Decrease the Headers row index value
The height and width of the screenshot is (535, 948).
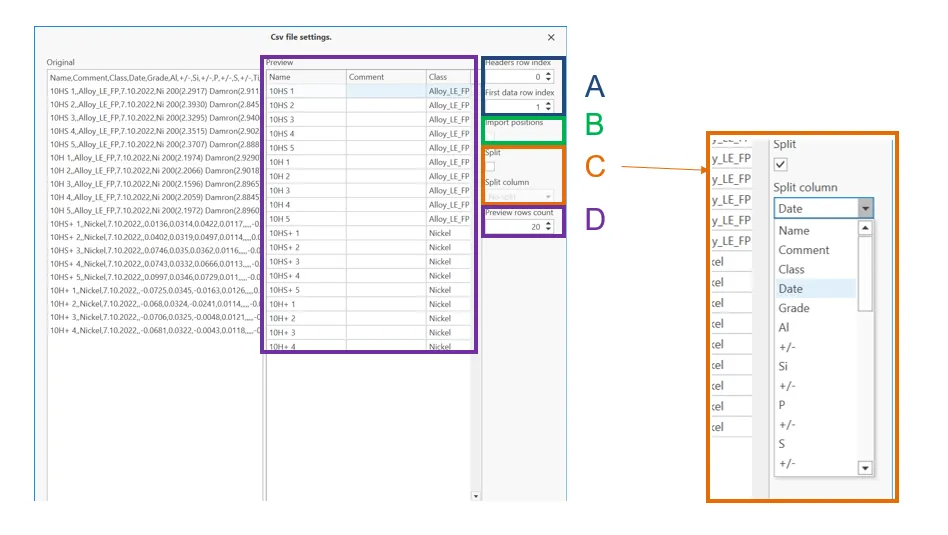click(x=548, y=79)
